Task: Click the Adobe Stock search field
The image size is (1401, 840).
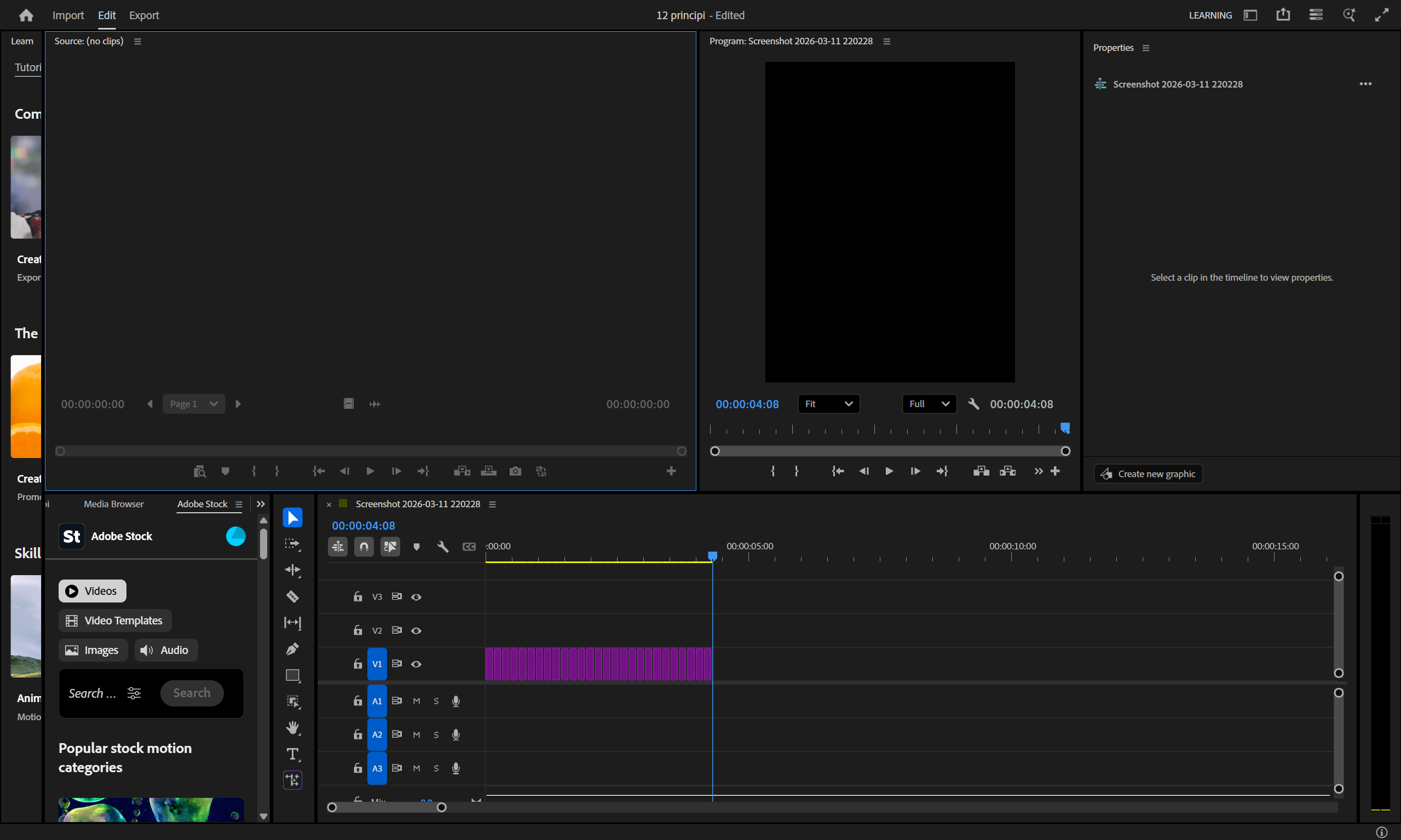Action: tap(93, 693)
